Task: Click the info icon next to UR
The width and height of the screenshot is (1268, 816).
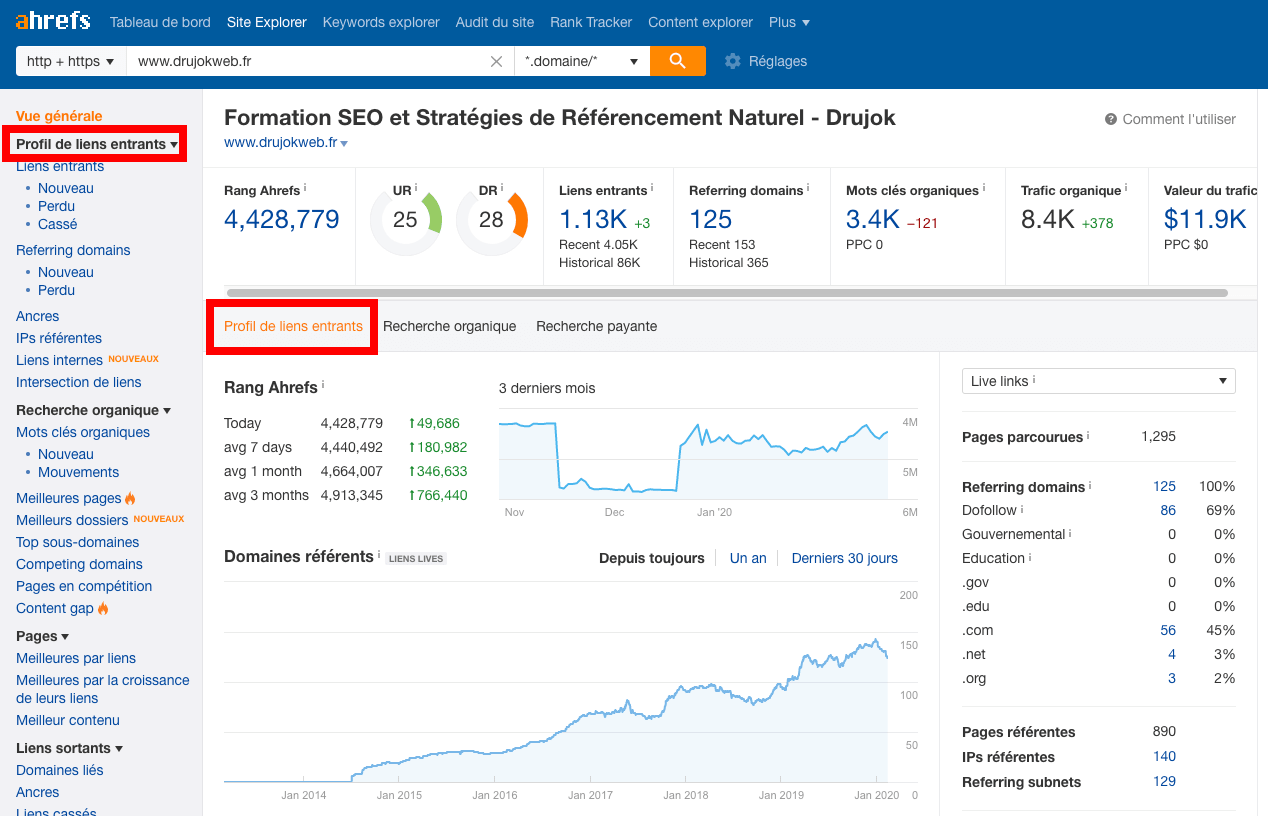Action: pyautogui.click(x=415, y=188)
